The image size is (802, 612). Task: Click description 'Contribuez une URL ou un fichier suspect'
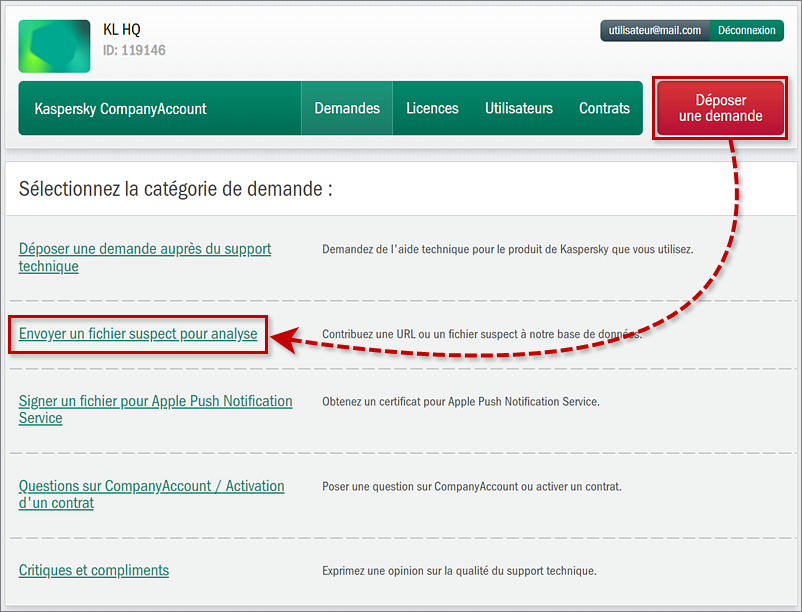[x=481, y=334]
